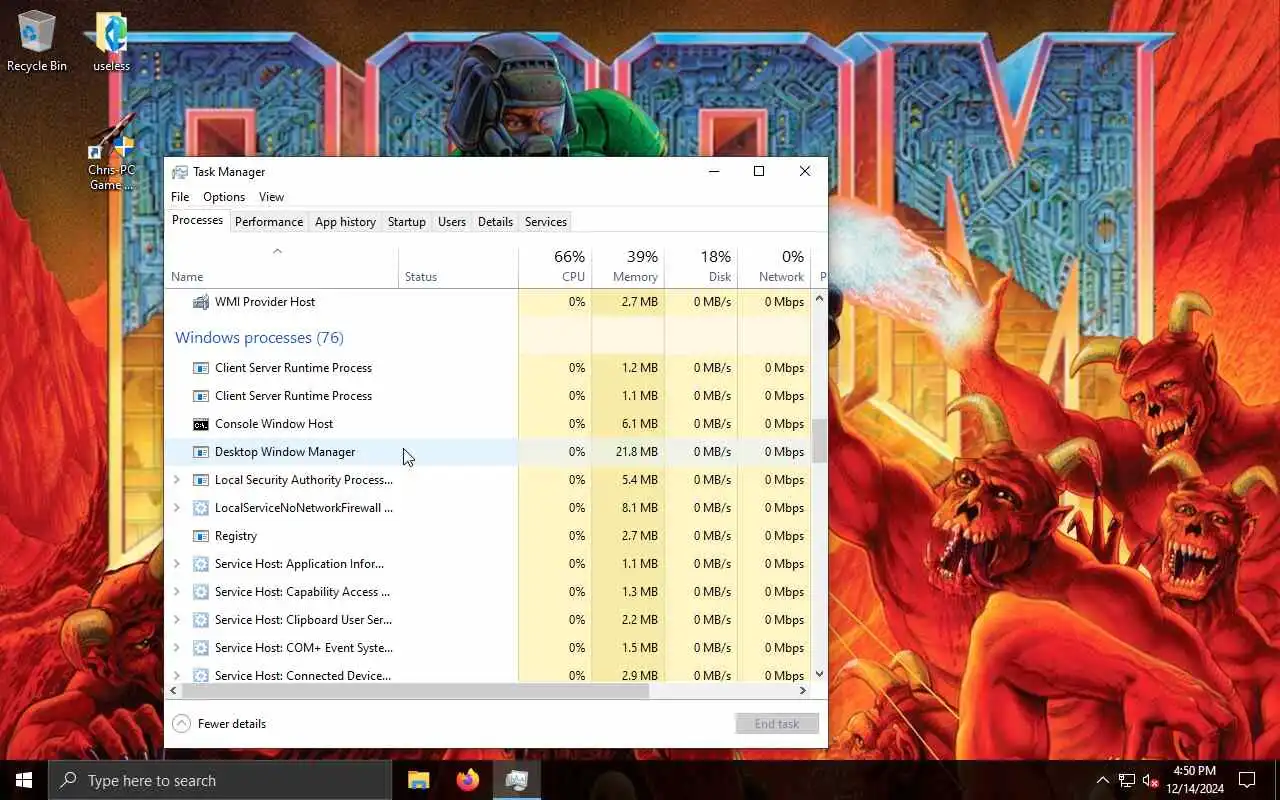
Task: Click the scroll up arrow
Action: coord(820,298)
